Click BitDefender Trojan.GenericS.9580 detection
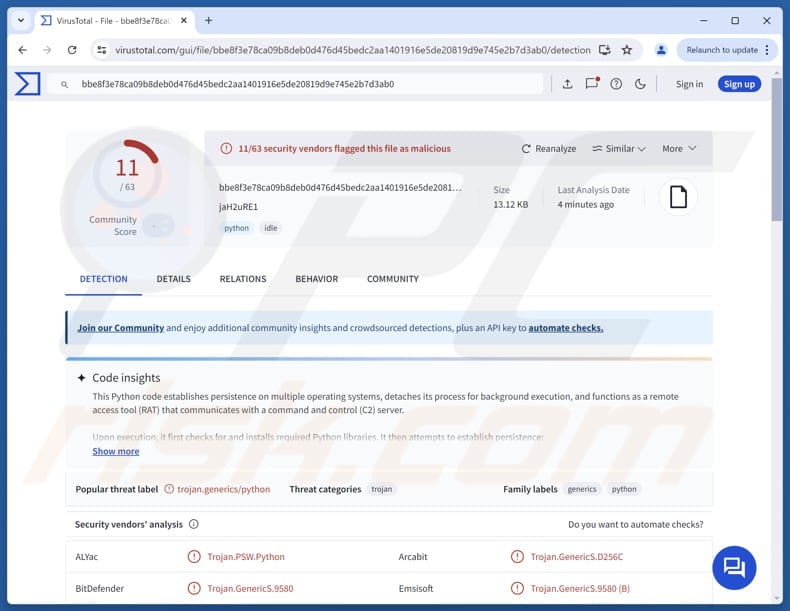The image size is (790, 611). (250, 588)
